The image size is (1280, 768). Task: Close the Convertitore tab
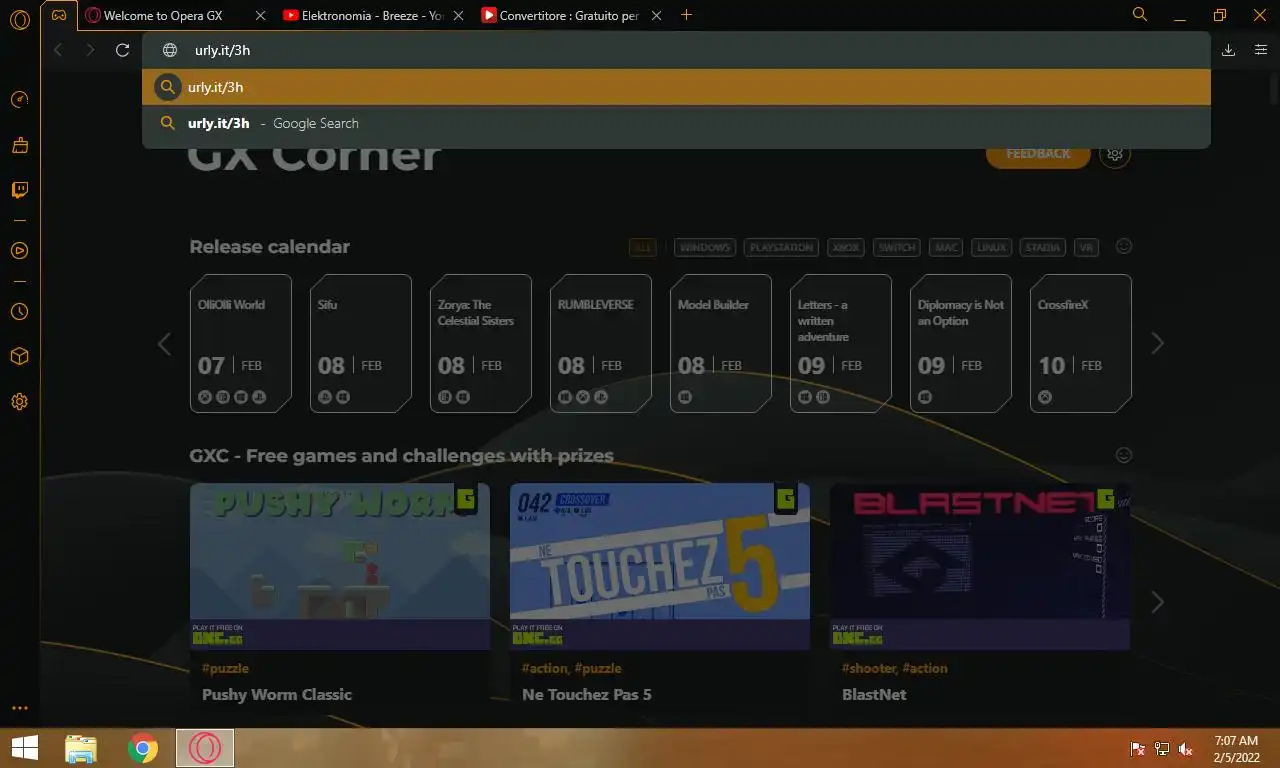[x=656, y=16]
